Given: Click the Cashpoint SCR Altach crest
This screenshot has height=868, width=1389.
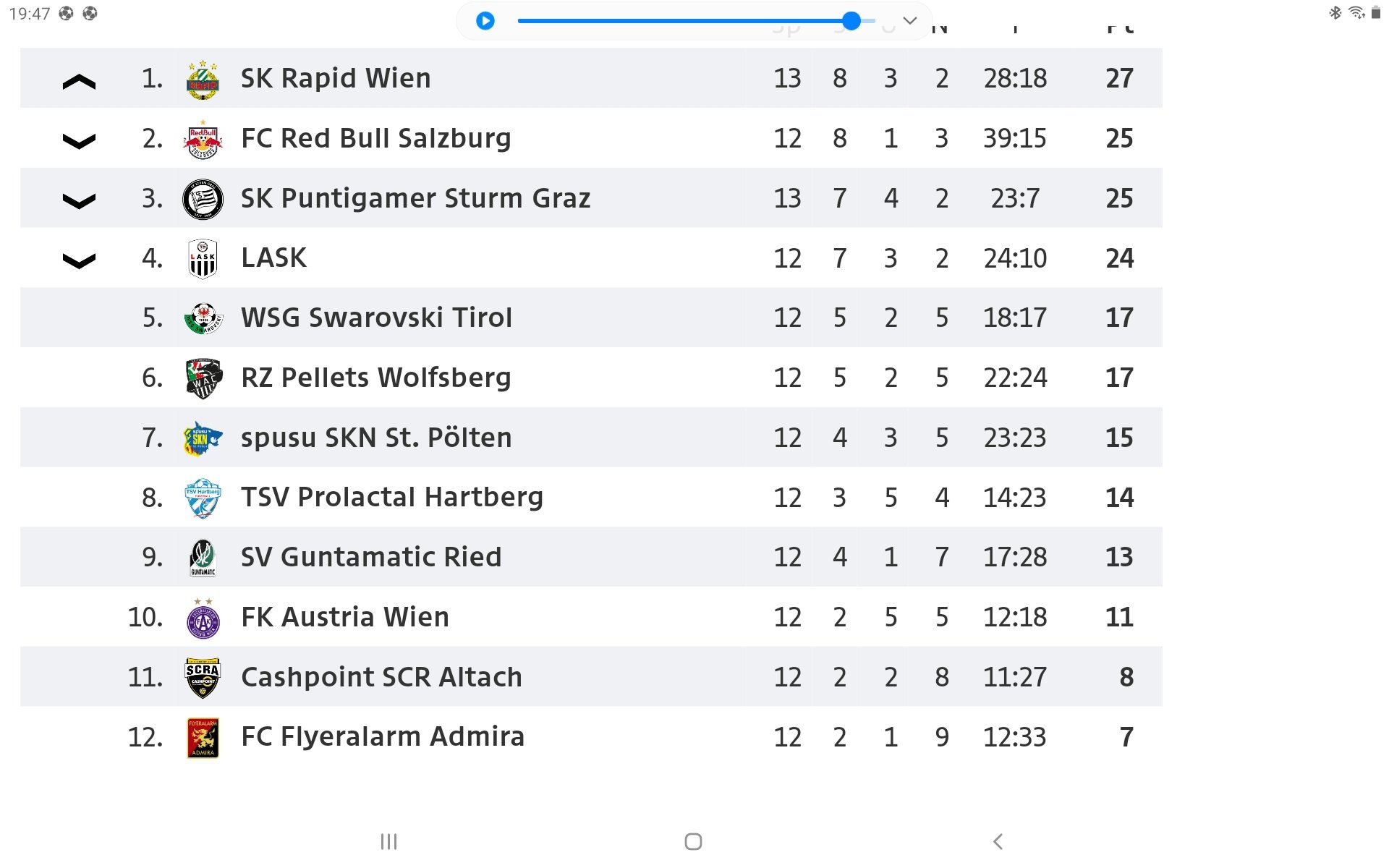Looking at the screenshot, I should (x=203, y=678).
